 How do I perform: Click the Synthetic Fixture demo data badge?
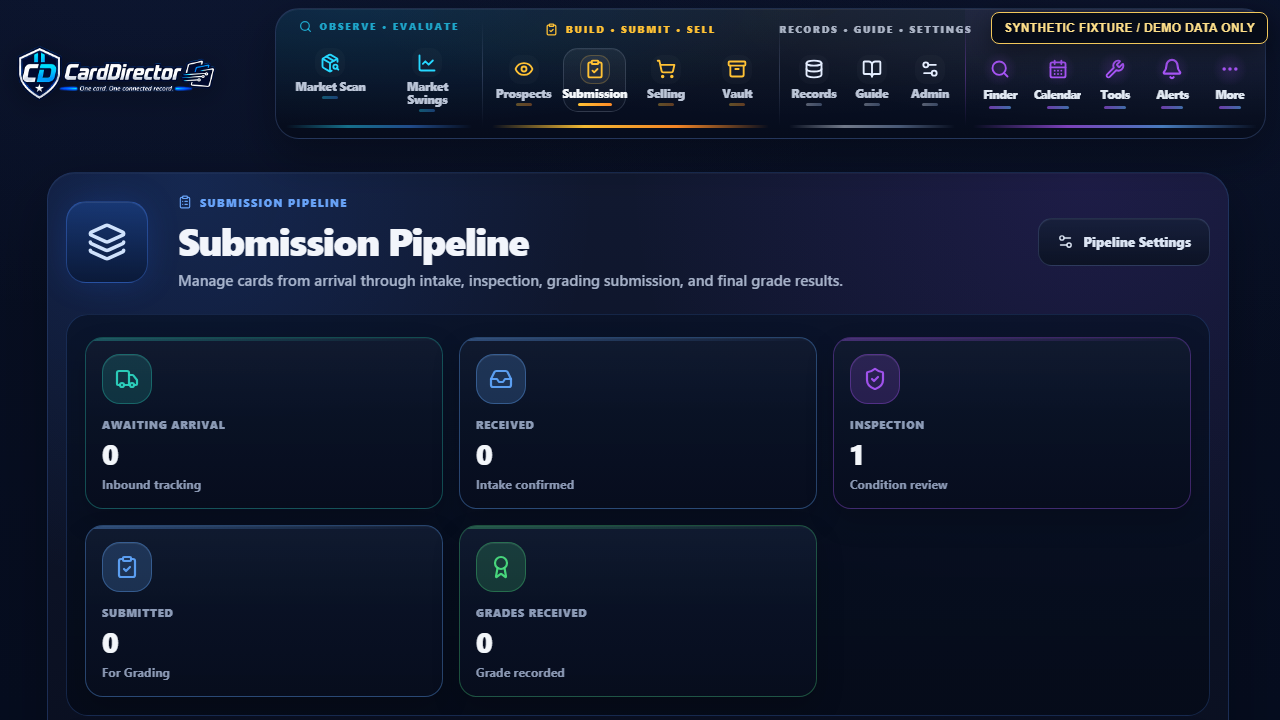(1129, 28)
